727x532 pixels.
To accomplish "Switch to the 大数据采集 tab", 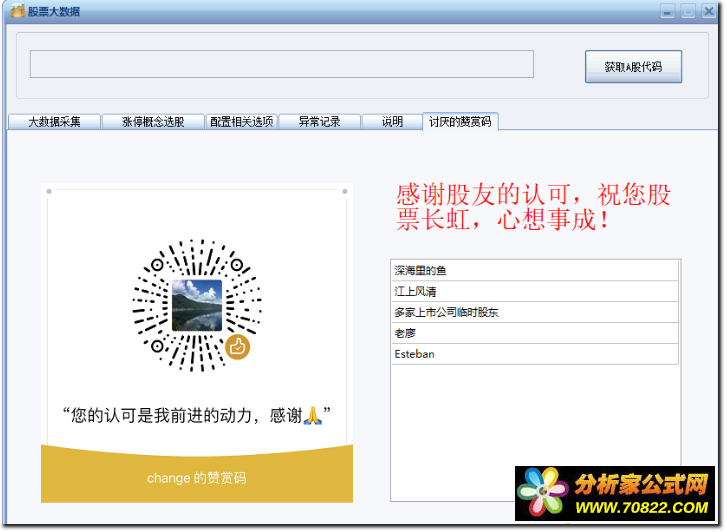I will point(54,122).
